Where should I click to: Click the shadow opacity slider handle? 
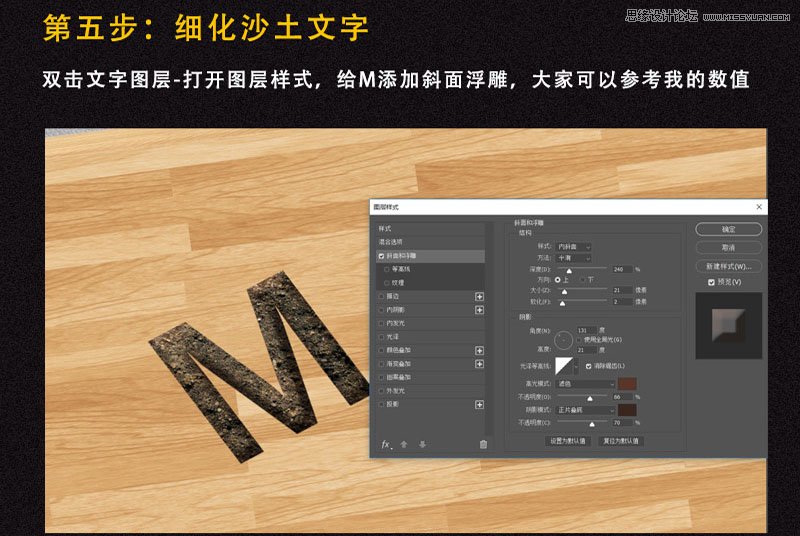pos(592,424)
